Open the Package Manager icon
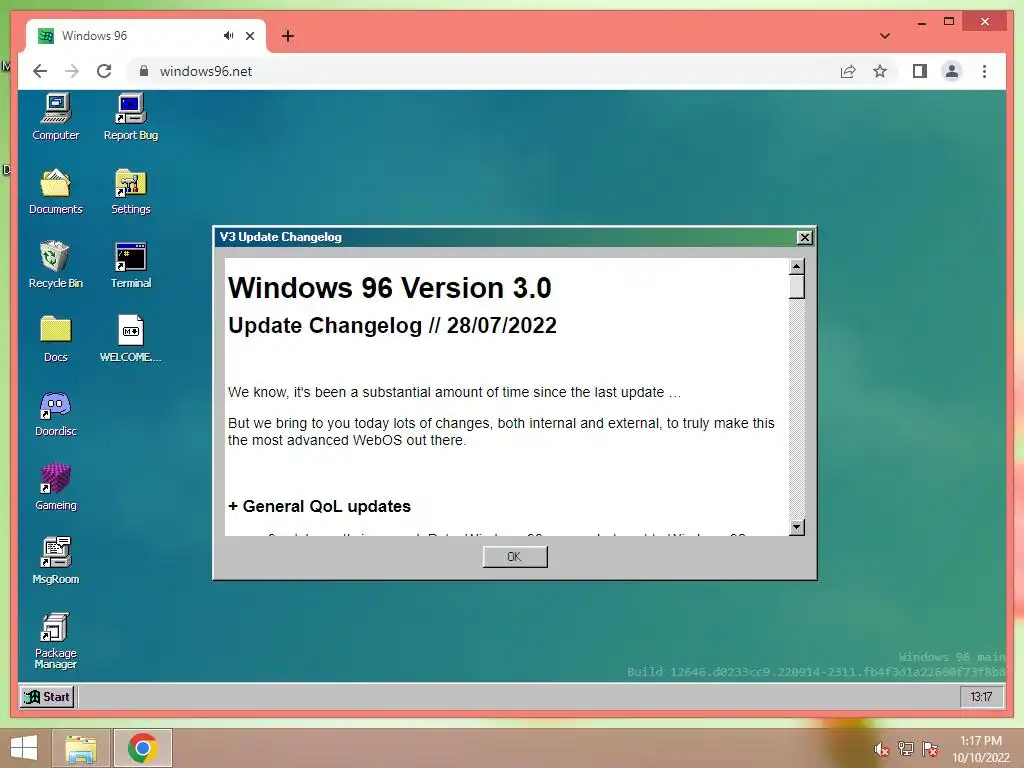The image size is (1024, 768). [56, 641]
